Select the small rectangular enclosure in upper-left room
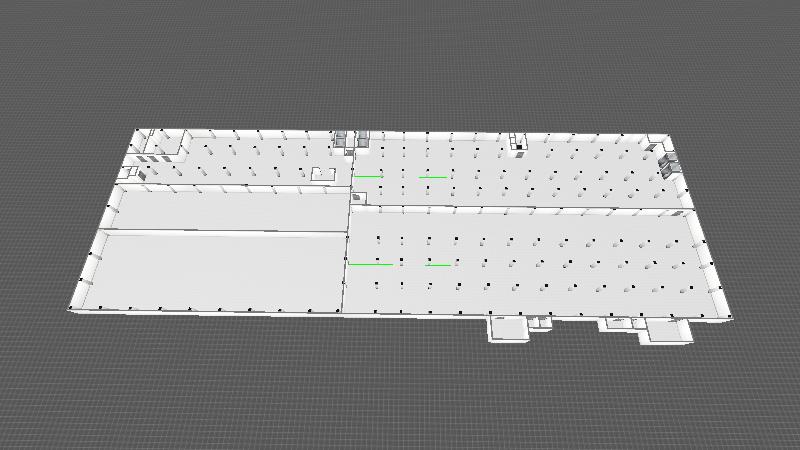Image resolution: width=800 pixels, height=450 pixels. (x=322, y=174)
